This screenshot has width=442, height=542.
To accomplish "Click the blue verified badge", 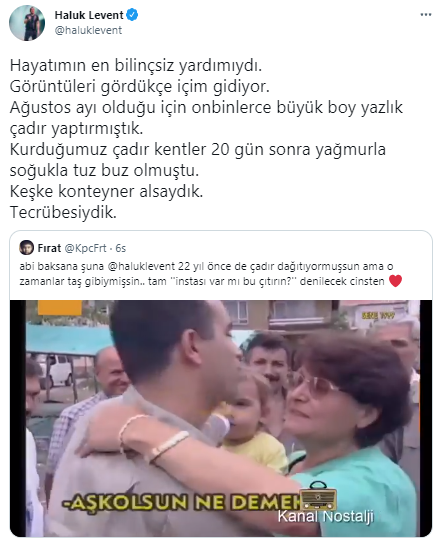I will (x=132, y=15).
